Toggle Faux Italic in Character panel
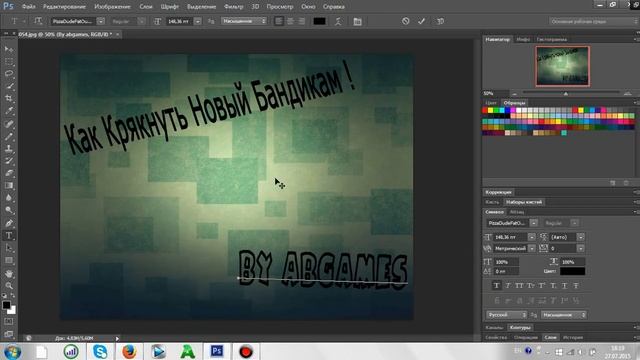This screenshot has height=360, width=640. pos(508,286)
